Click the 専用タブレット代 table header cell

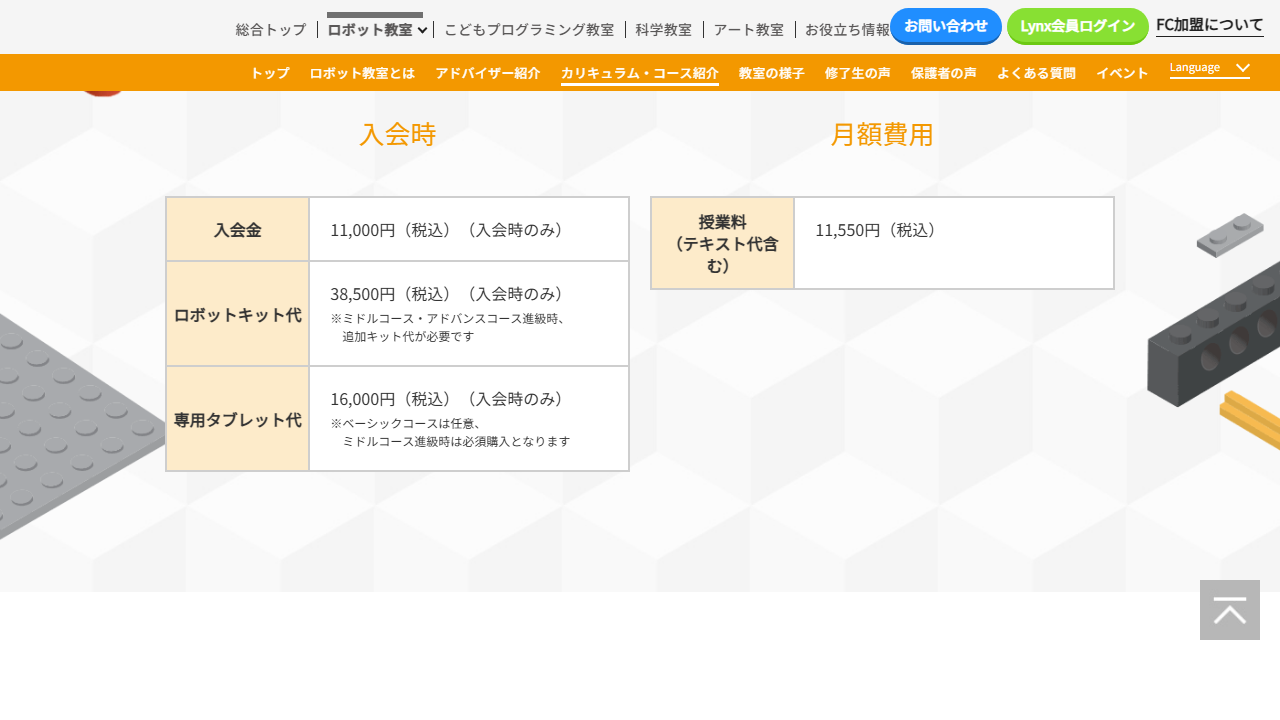click(x=238, y=419)
